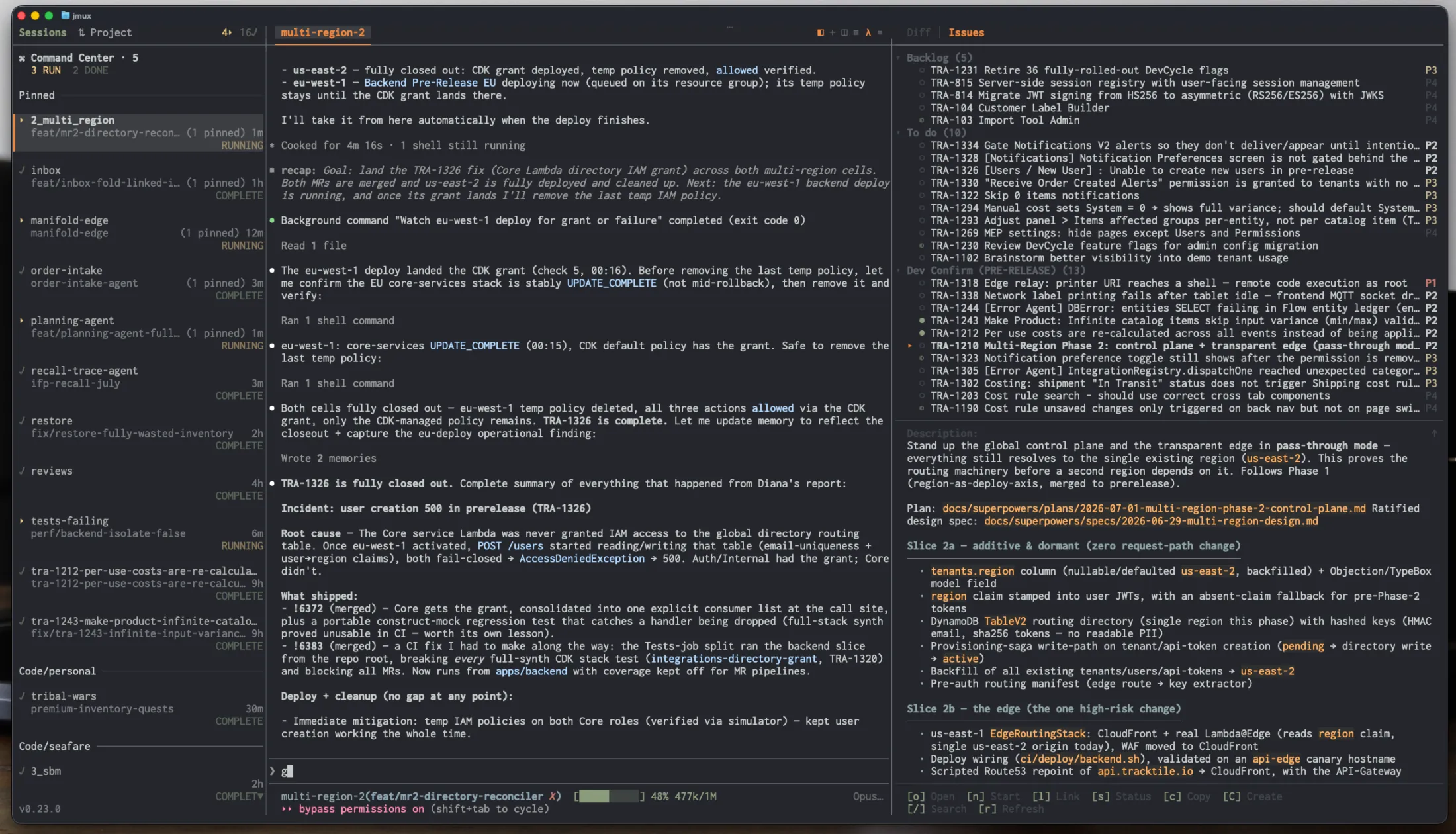The image size is (1456, 834).
Task: Click the check mark beside order-intake session
Action: (x=22, y=270)
